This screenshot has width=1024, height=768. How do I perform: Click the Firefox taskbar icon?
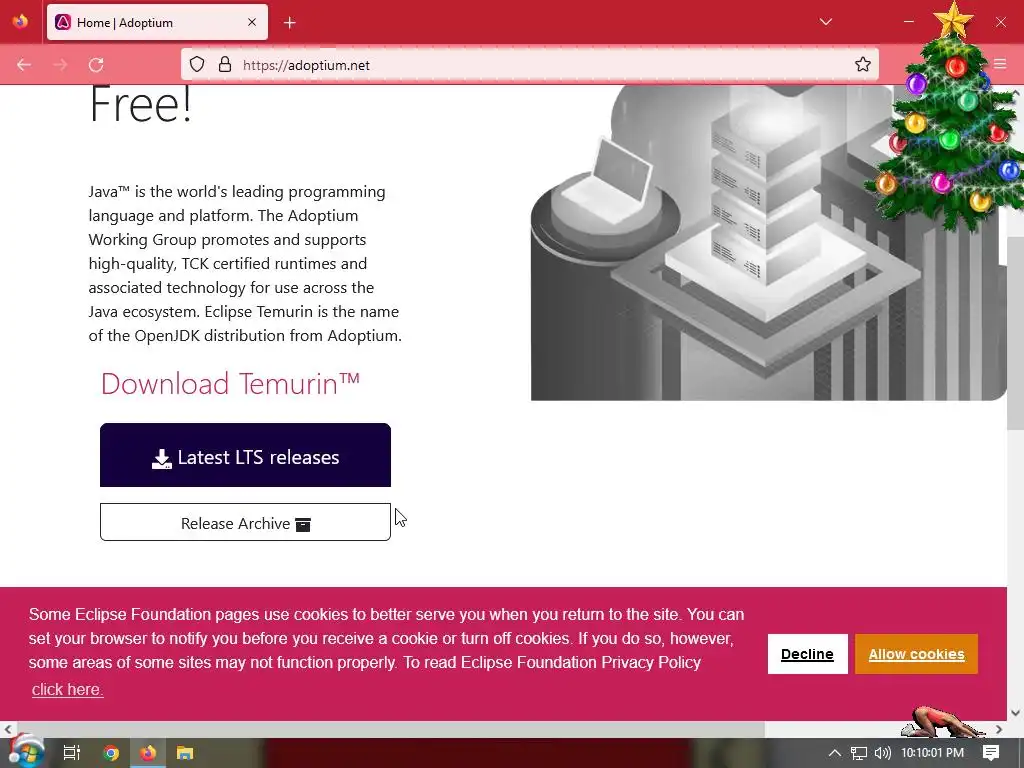tap(148, 753)
